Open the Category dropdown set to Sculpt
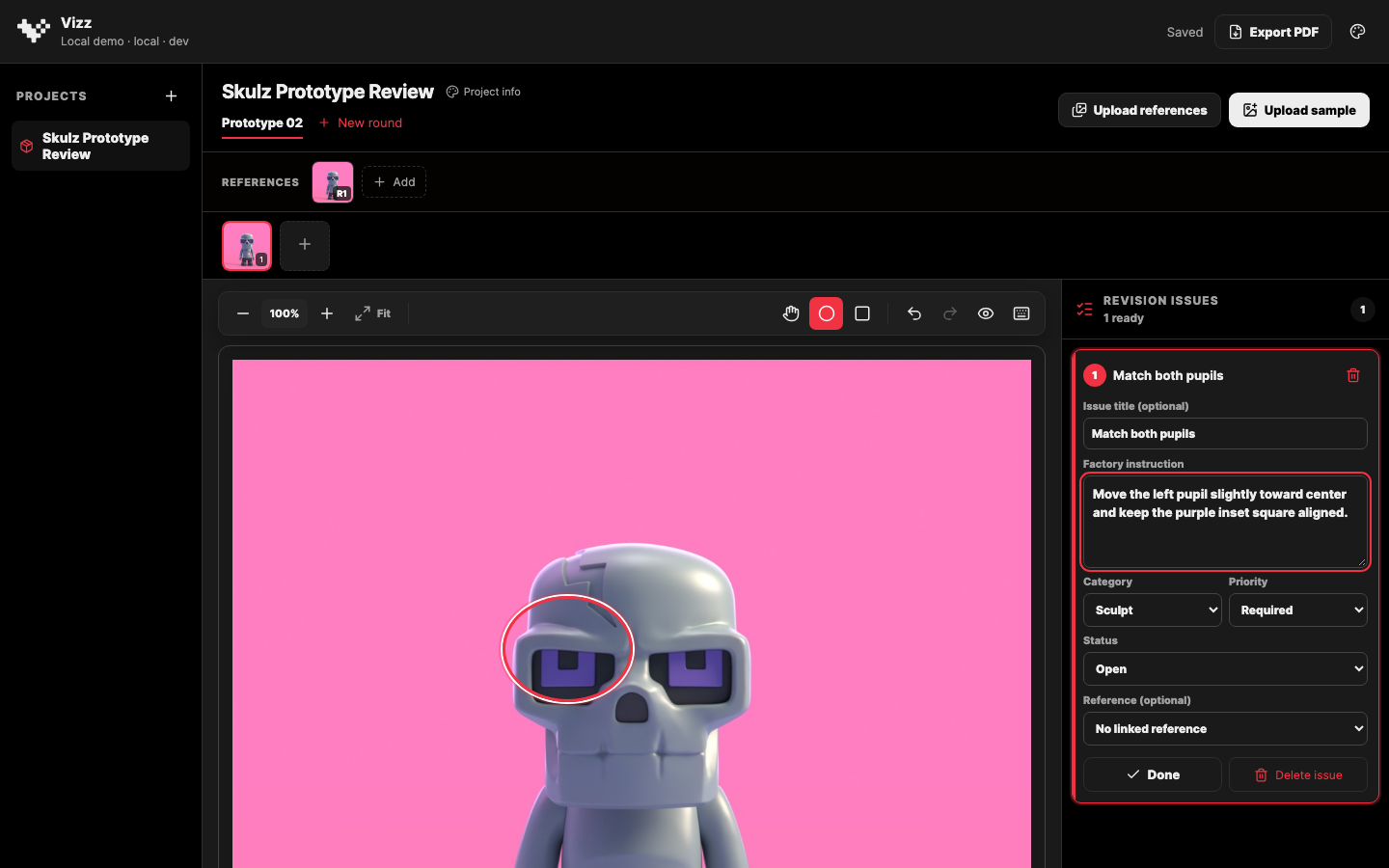1389x868 pixels. click(1153, 610)
